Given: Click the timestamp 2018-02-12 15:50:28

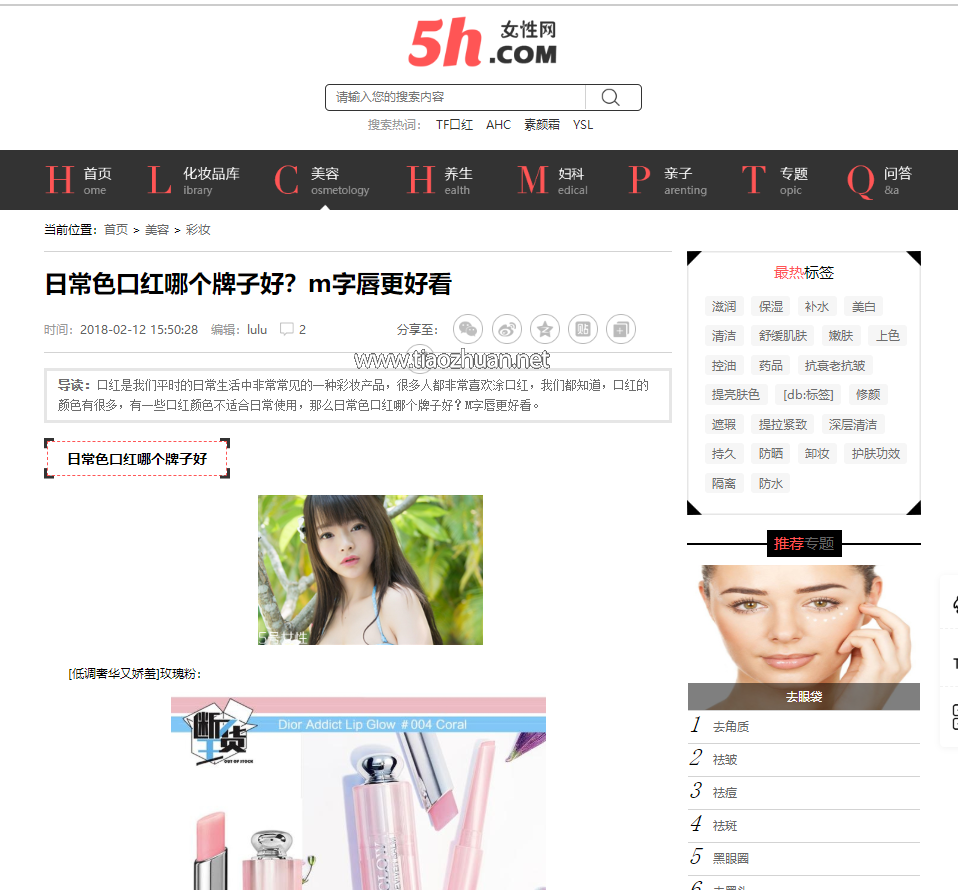Looking at the screenshot, I should [x=139, y=330].
